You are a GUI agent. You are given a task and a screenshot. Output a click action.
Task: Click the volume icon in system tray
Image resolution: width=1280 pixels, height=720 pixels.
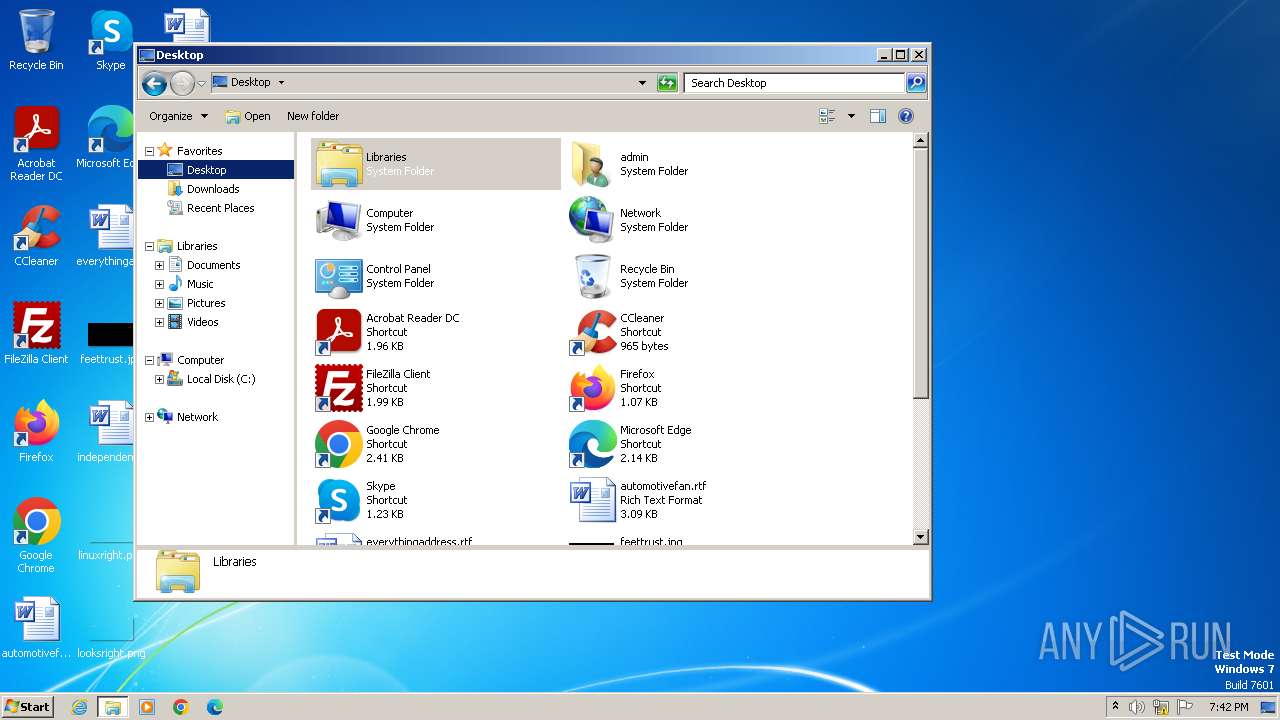click(1137, 707)
